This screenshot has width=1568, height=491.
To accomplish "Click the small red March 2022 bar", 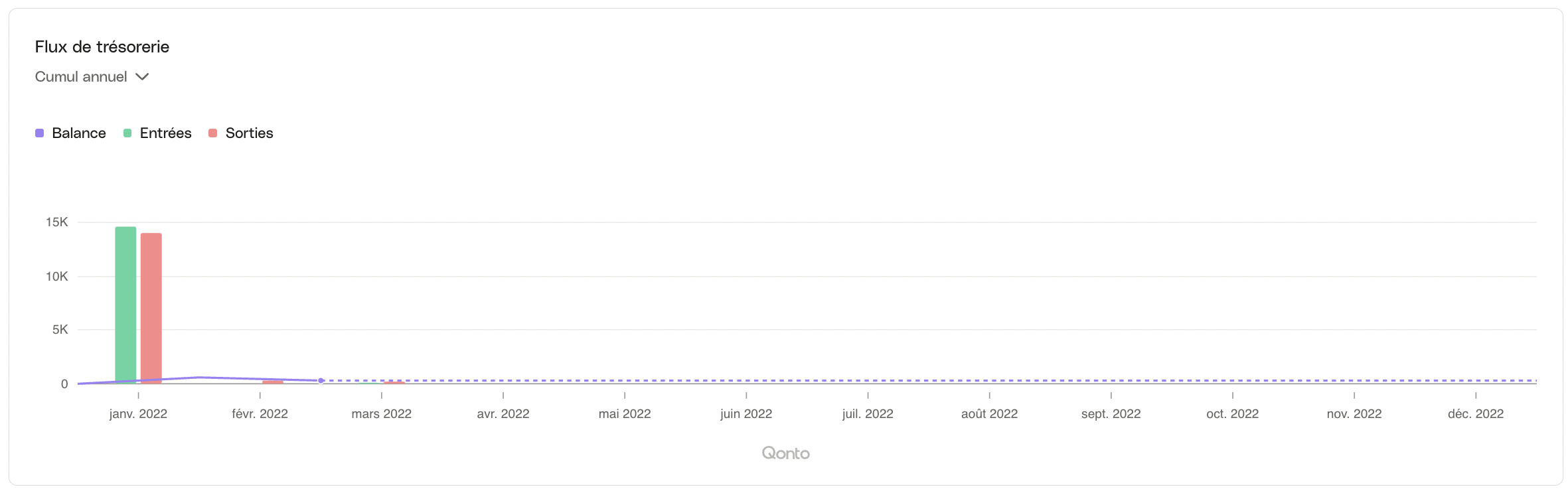I will [394, 383].
